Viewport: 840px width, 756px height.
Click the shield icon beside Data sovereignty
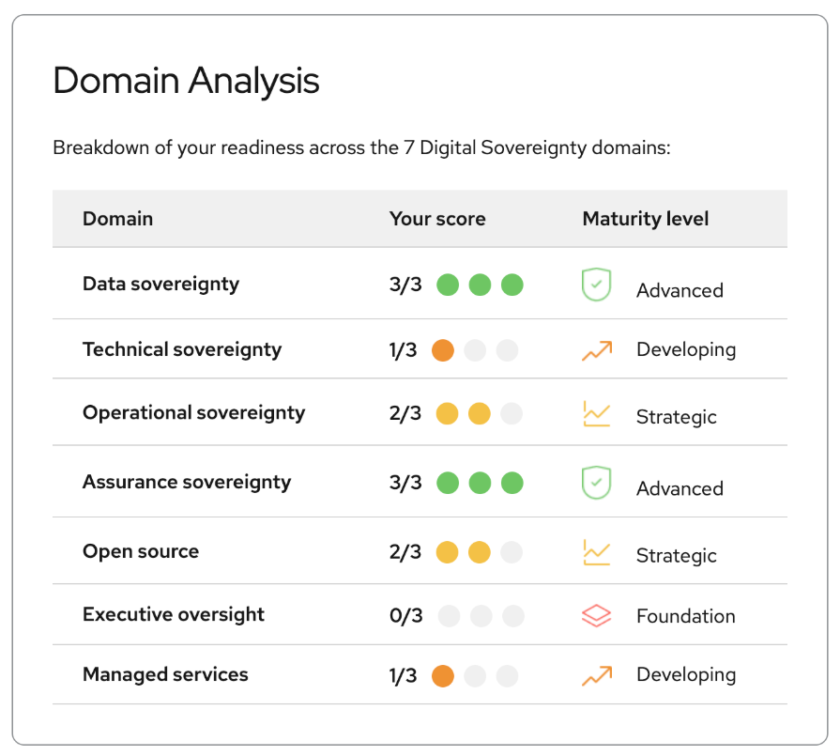(x=596, y=285)
